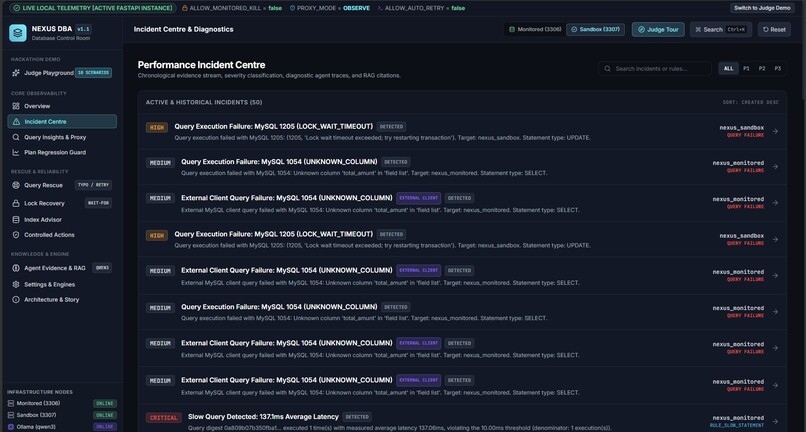Open Index Advisor page
This screenshot has height=432, width=806.
point(62,220)
